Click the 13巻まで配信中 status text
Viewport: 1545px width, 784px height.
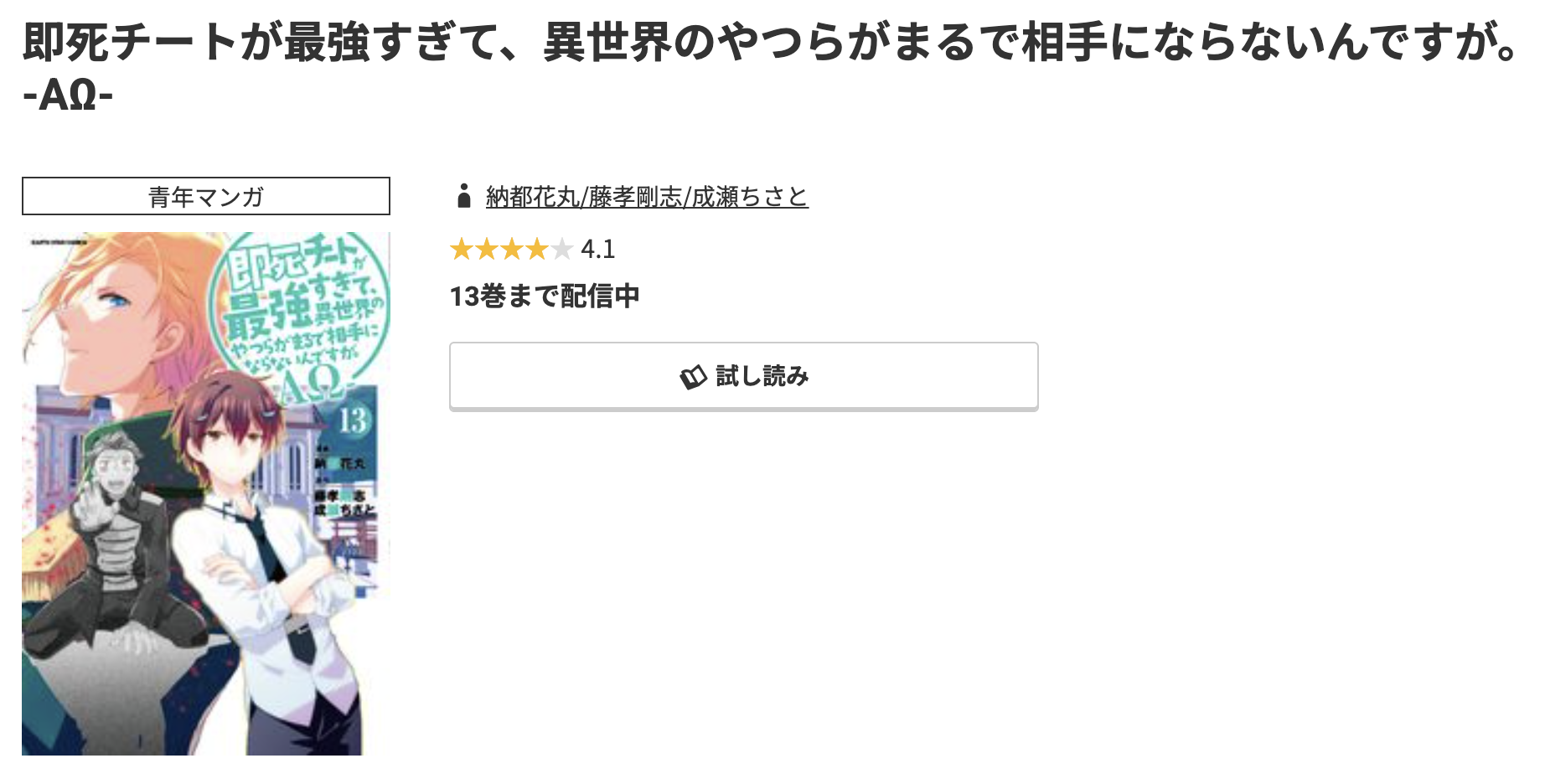pos(543,296)
